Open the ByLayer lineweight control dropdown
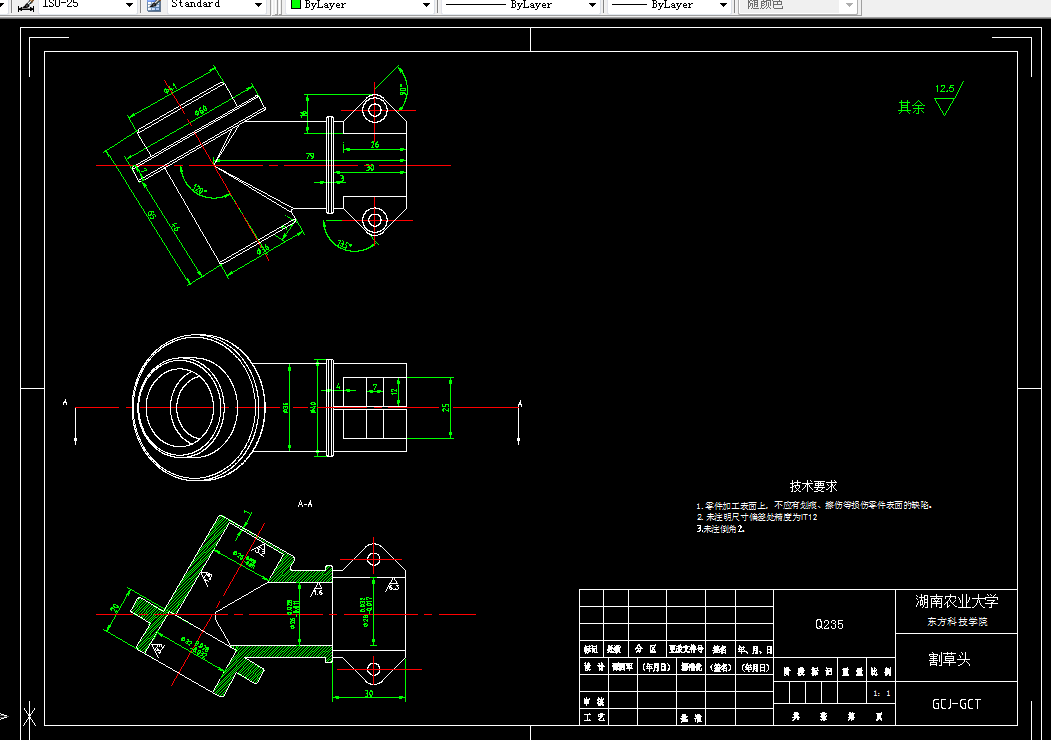Image resolution: width=1051 pixels, height=740 pixels. 723,5
